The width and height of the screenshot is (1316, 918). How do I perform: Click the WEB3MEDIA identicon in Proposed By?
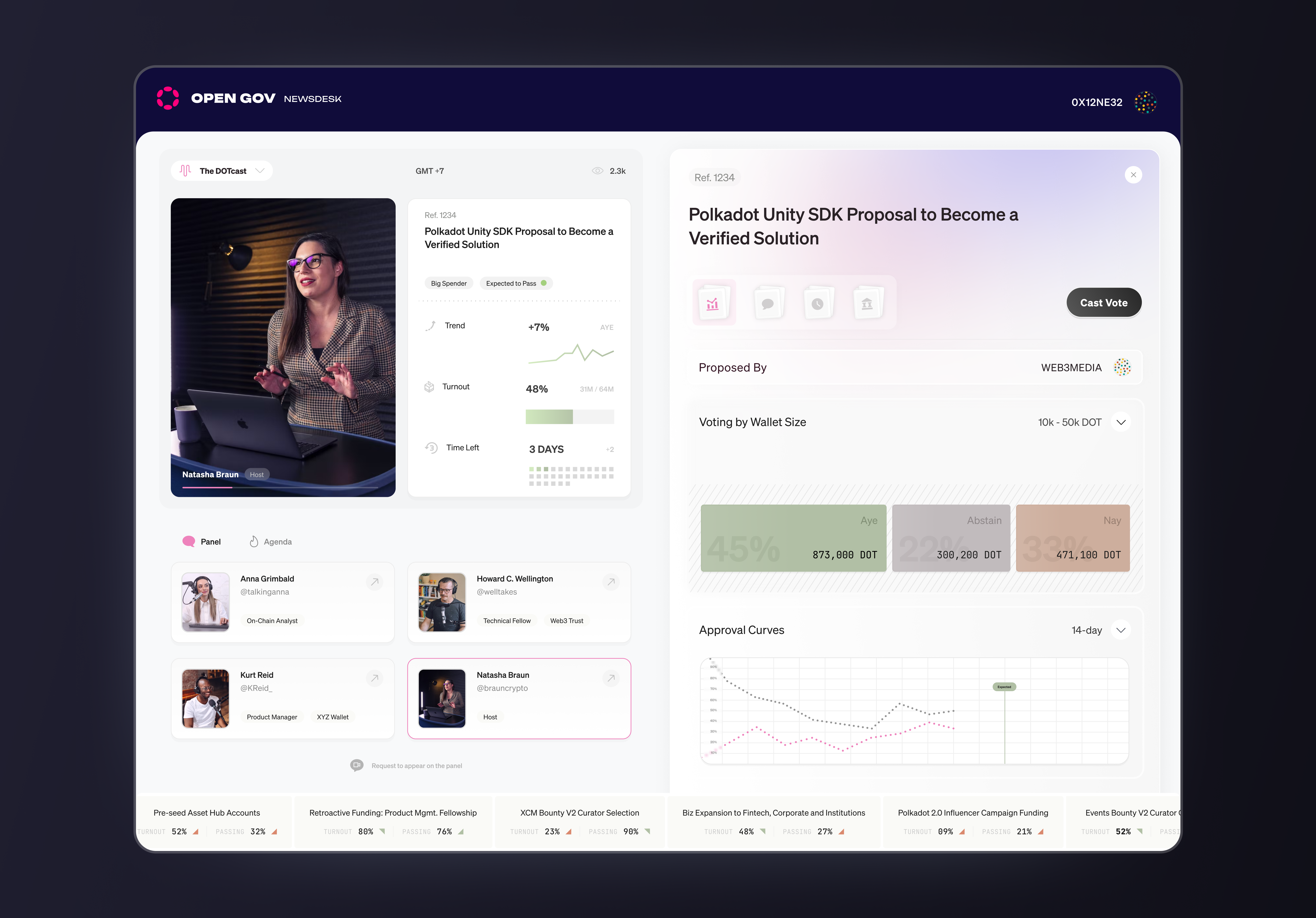pos(1122,367)
